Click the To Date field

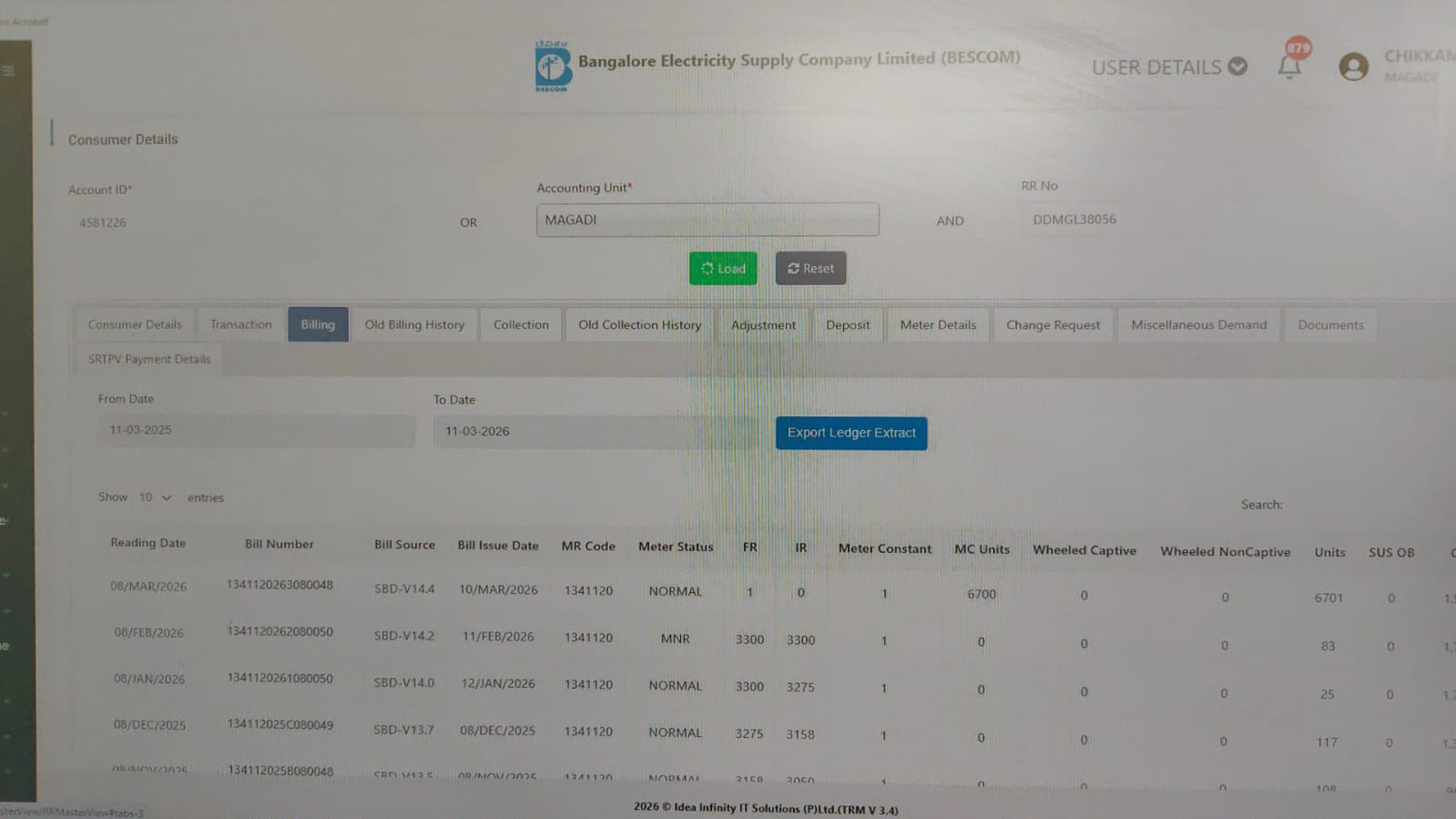click(594, 432)
